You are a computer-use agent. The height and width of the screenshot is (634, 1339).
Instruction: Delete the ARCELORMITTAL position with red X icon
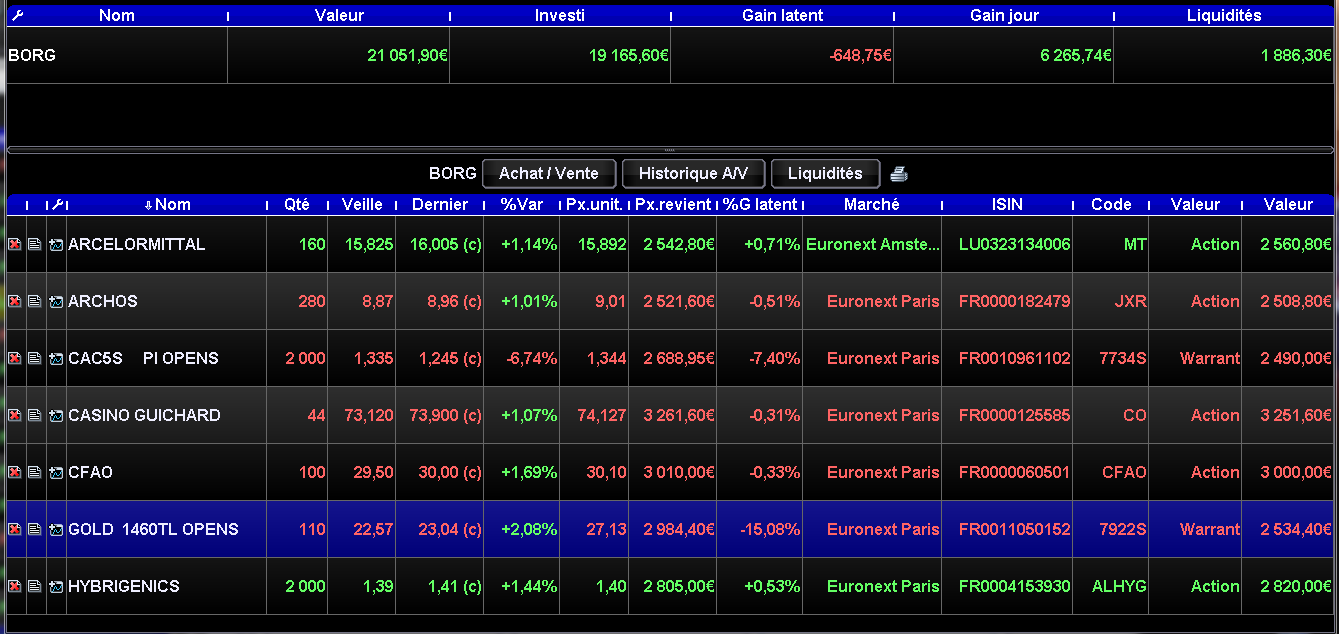pos(15,245)
